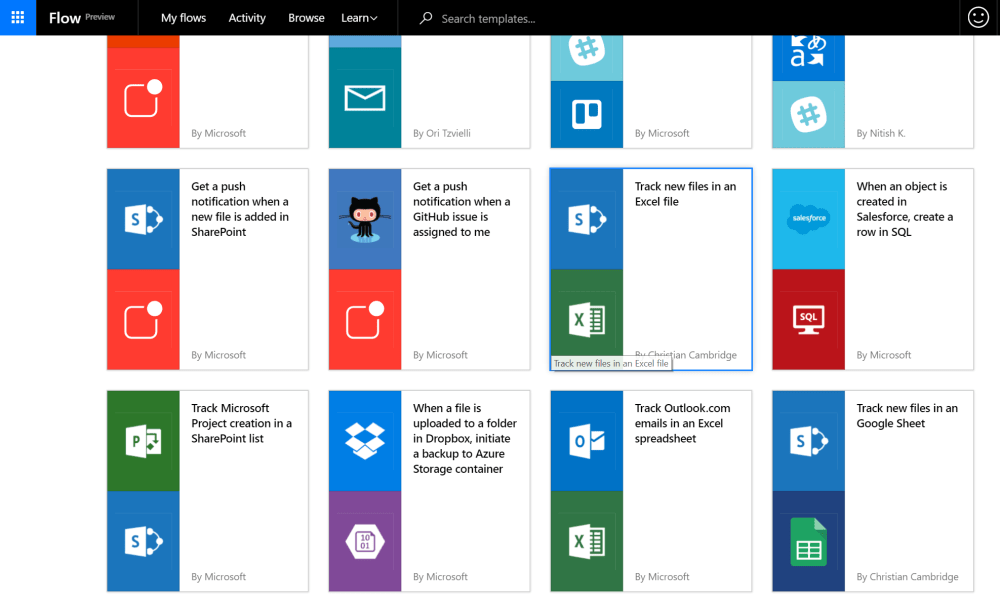Screen dimensions: 1000x605
Task: Click the smiley feedback icon
Action: 978,18
